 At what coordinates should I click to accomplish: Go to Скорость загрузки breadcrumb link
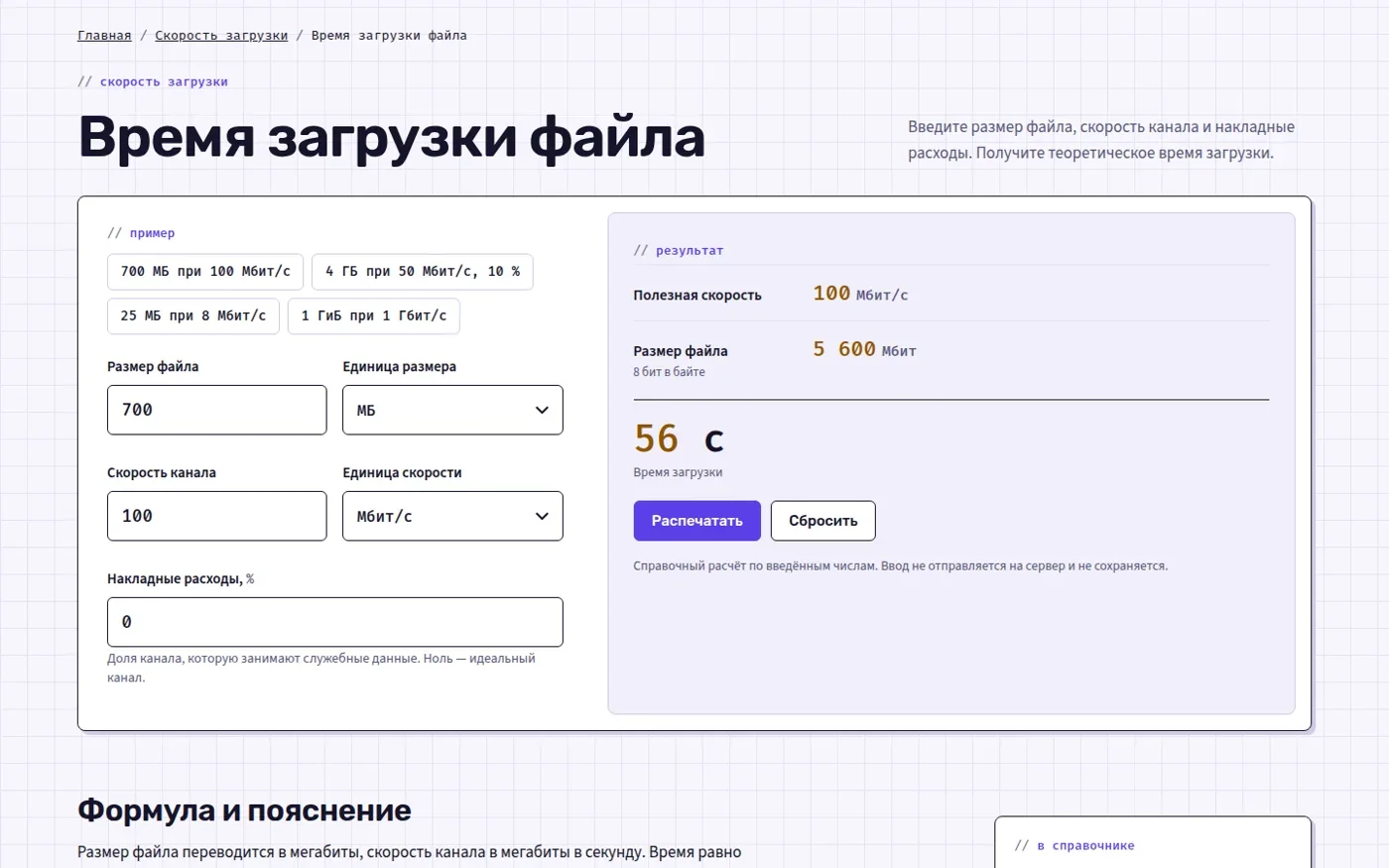[x=221, y=36]
